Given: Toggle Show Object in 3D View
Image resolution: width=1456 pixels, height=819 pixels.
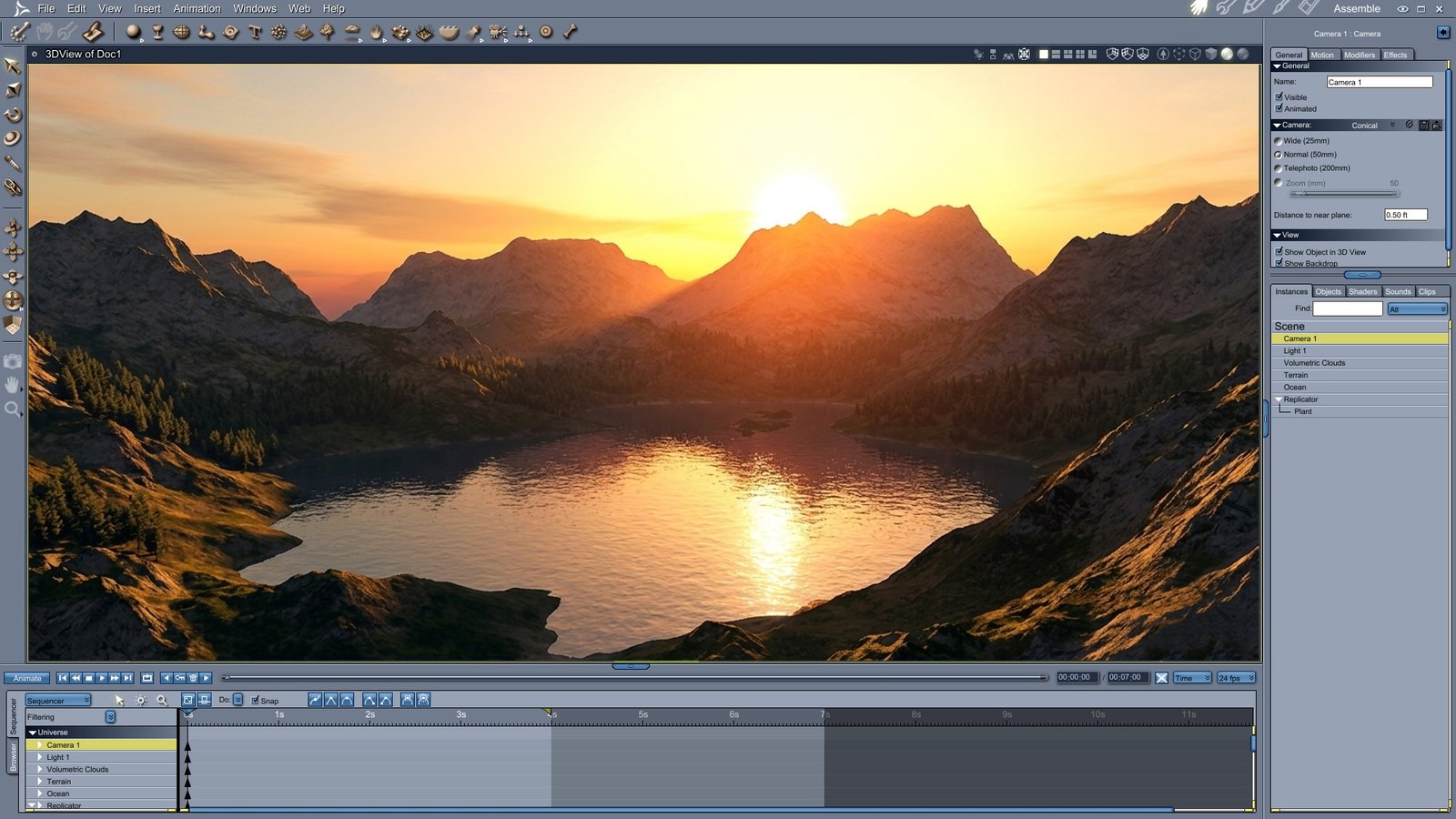Looking at the screenshot, I should (x=1279, y=251).
